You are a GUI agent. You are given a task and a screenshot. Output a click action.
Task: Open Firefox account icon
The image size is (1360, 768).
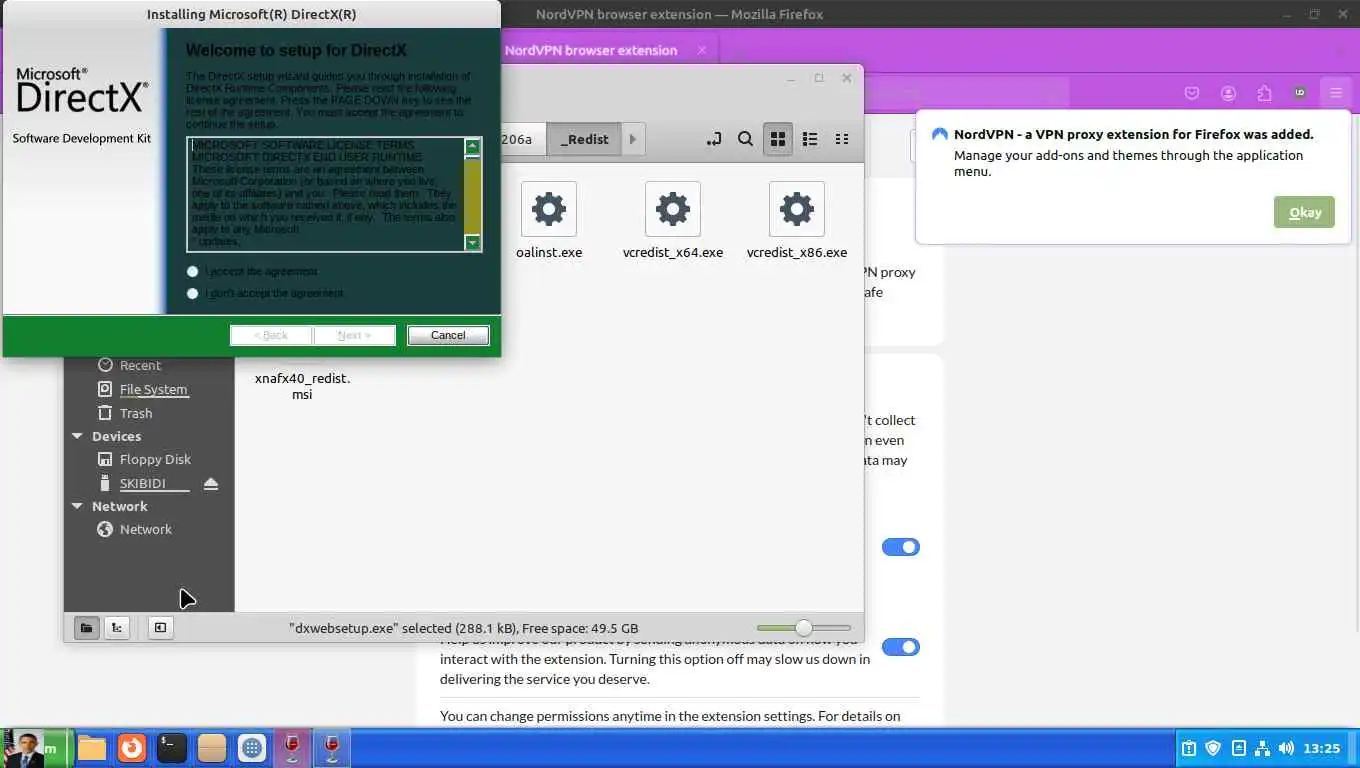pos(1228,93)
